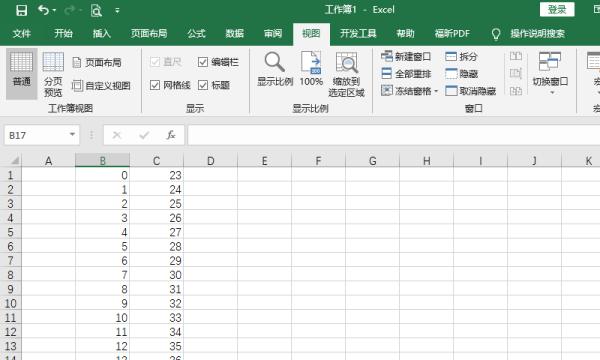Click inside the formula bar input
600x360 pixels.
(393, 135)
